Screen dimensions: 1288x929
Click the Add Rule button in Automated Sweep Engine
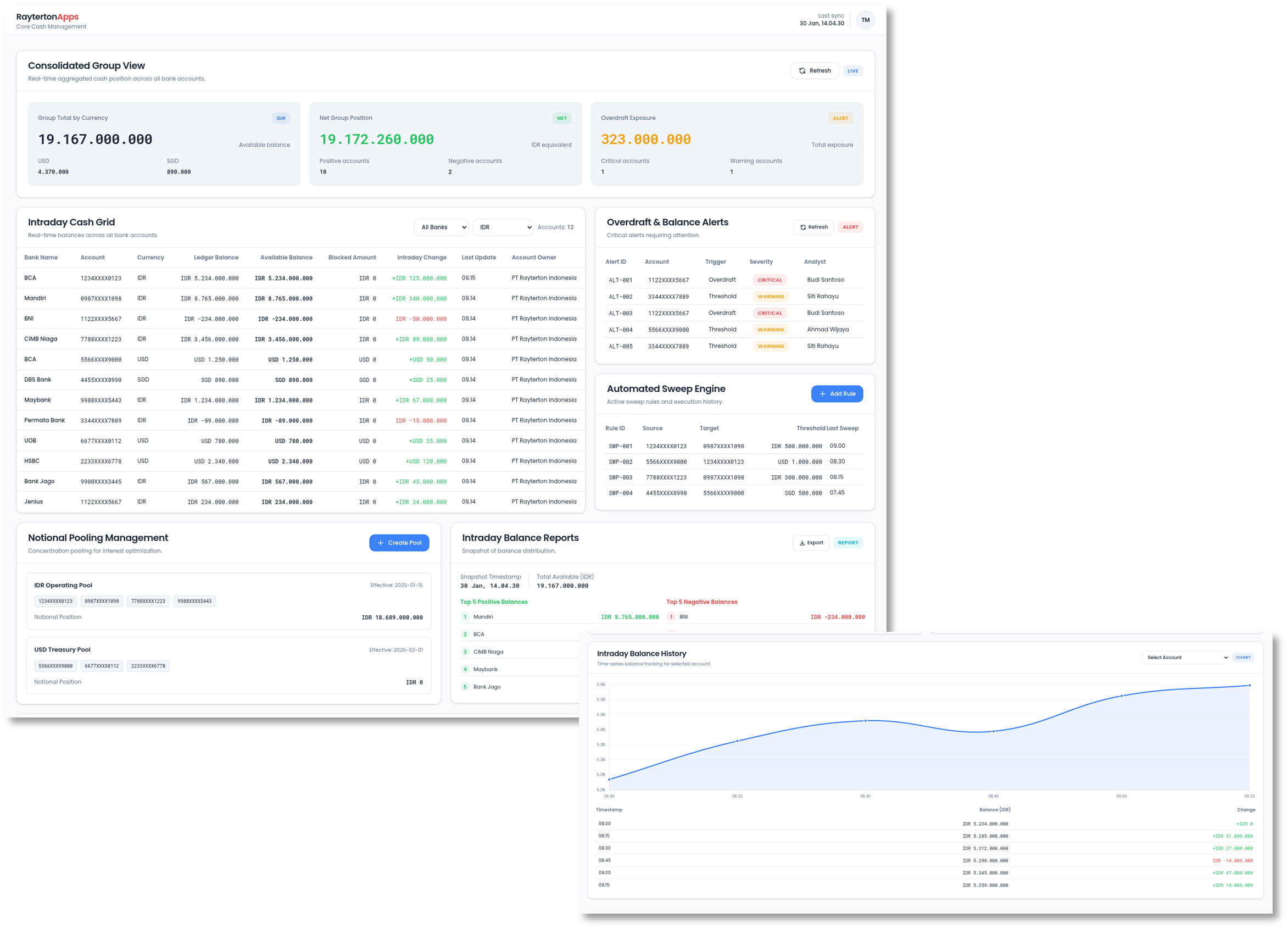click(x=837, y=394)
